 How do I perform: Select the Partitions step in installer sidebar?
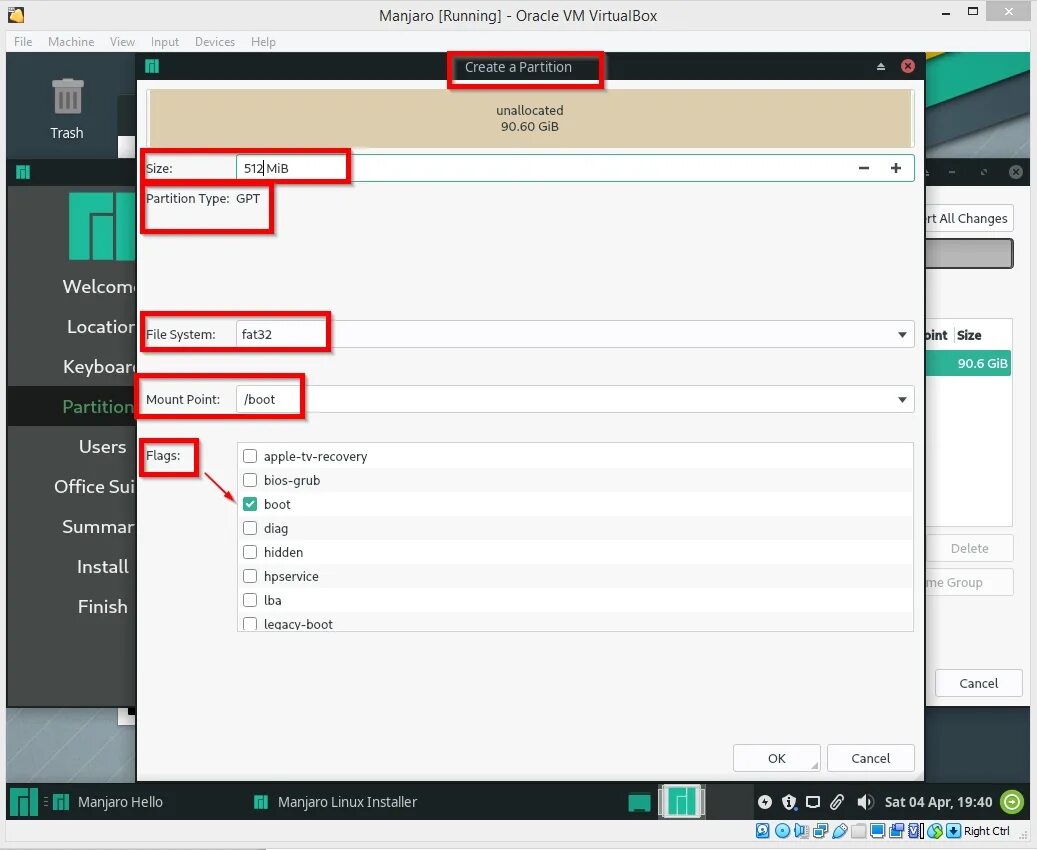[98, 407]
